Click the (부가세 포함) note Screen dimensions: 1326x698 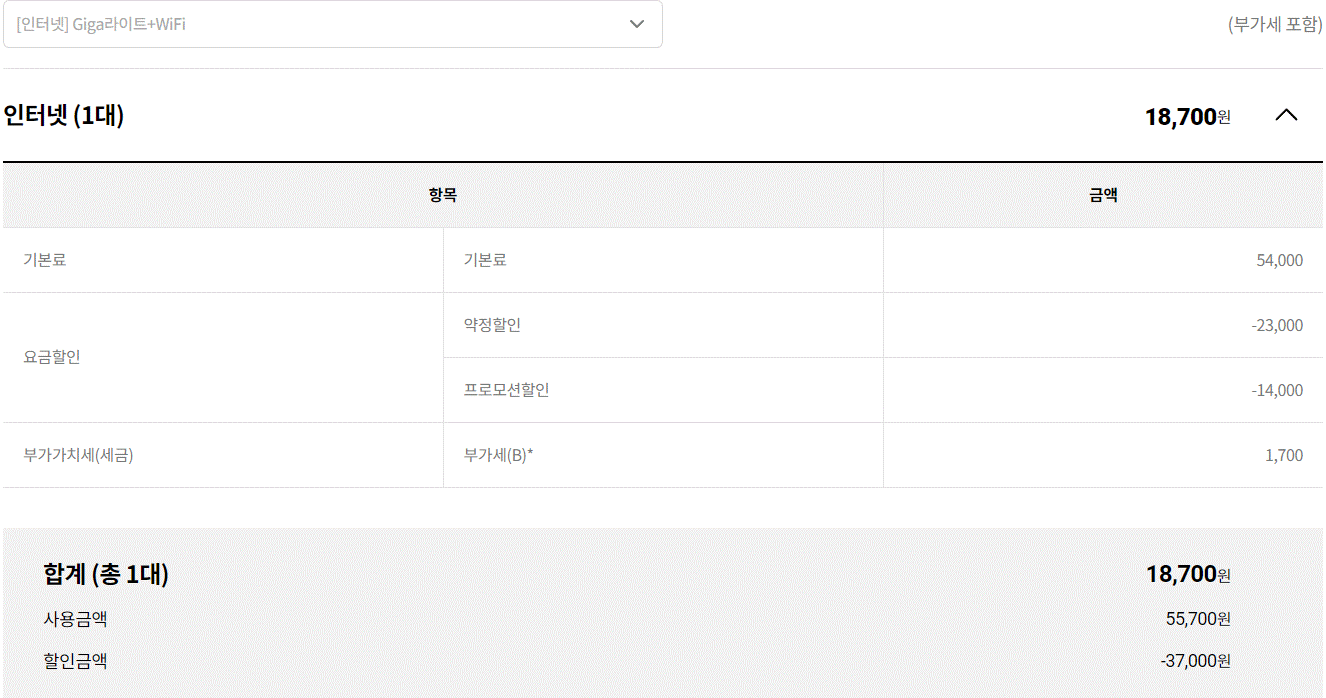point(1274,25)
